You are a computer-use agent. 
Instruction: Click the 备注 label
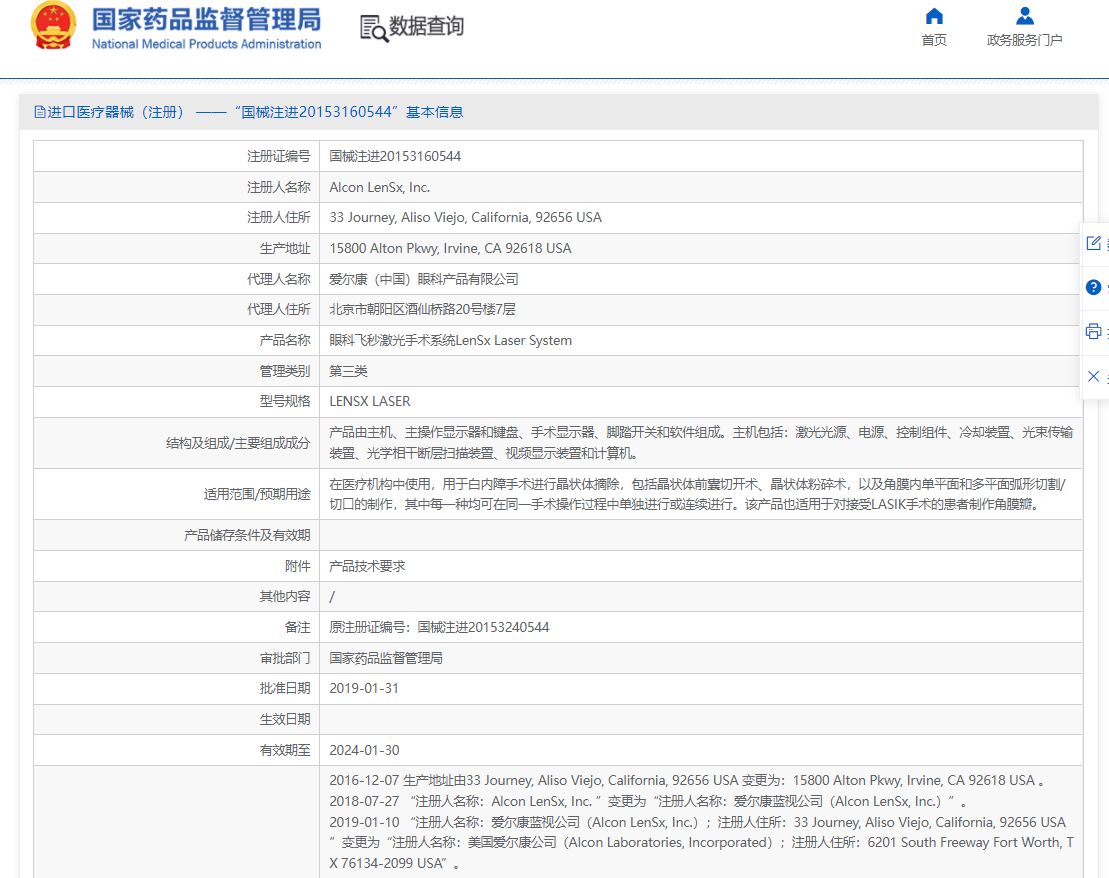298,628
